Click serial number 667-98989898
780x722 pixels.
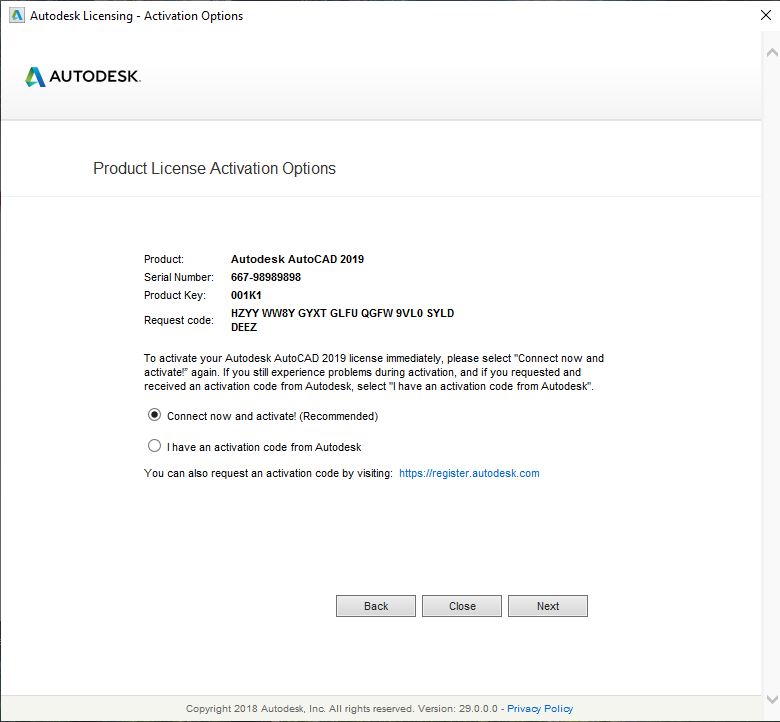point(266,277)
